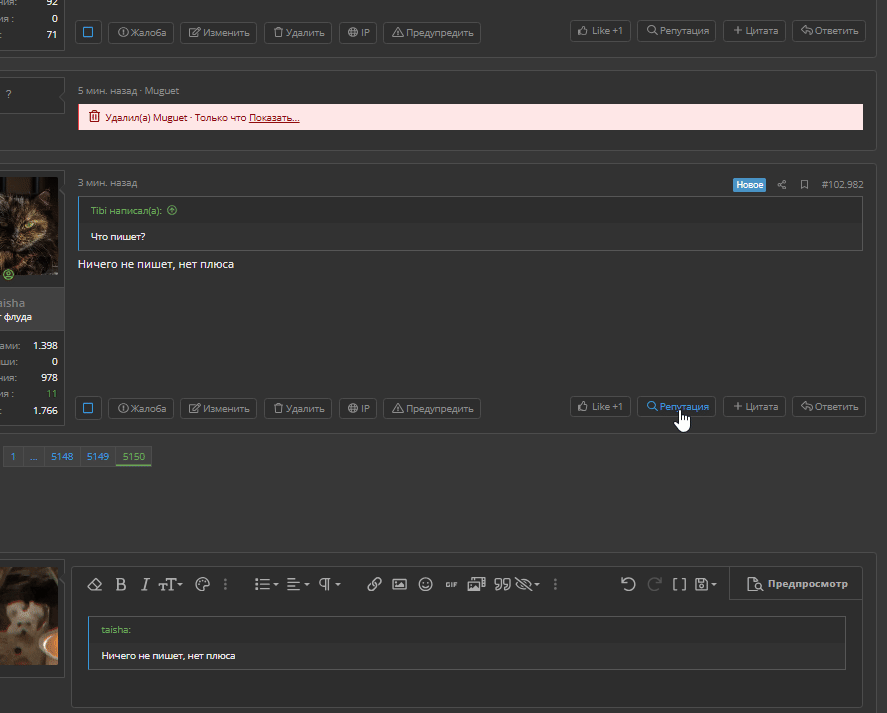Tick the checkbox on the top post

[x=88, y=32]
